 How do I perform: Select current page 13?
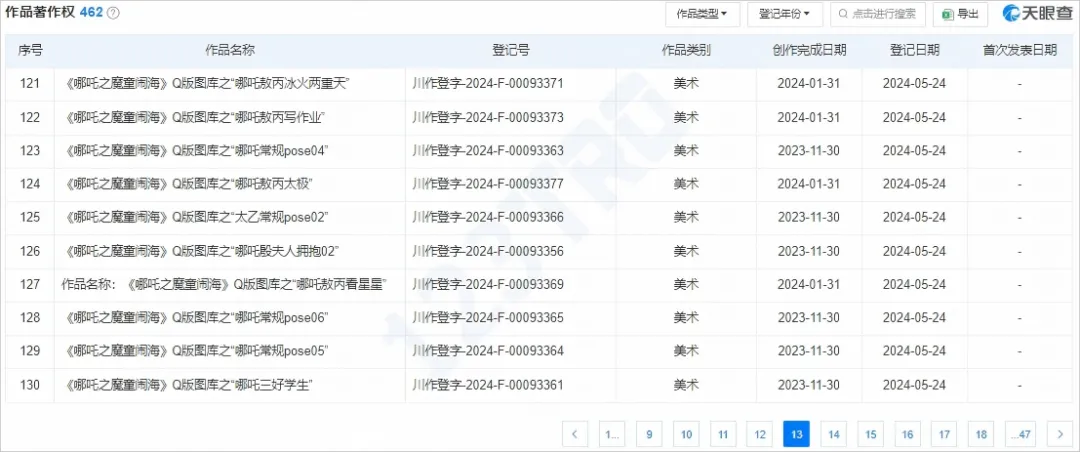pos(796,435)
